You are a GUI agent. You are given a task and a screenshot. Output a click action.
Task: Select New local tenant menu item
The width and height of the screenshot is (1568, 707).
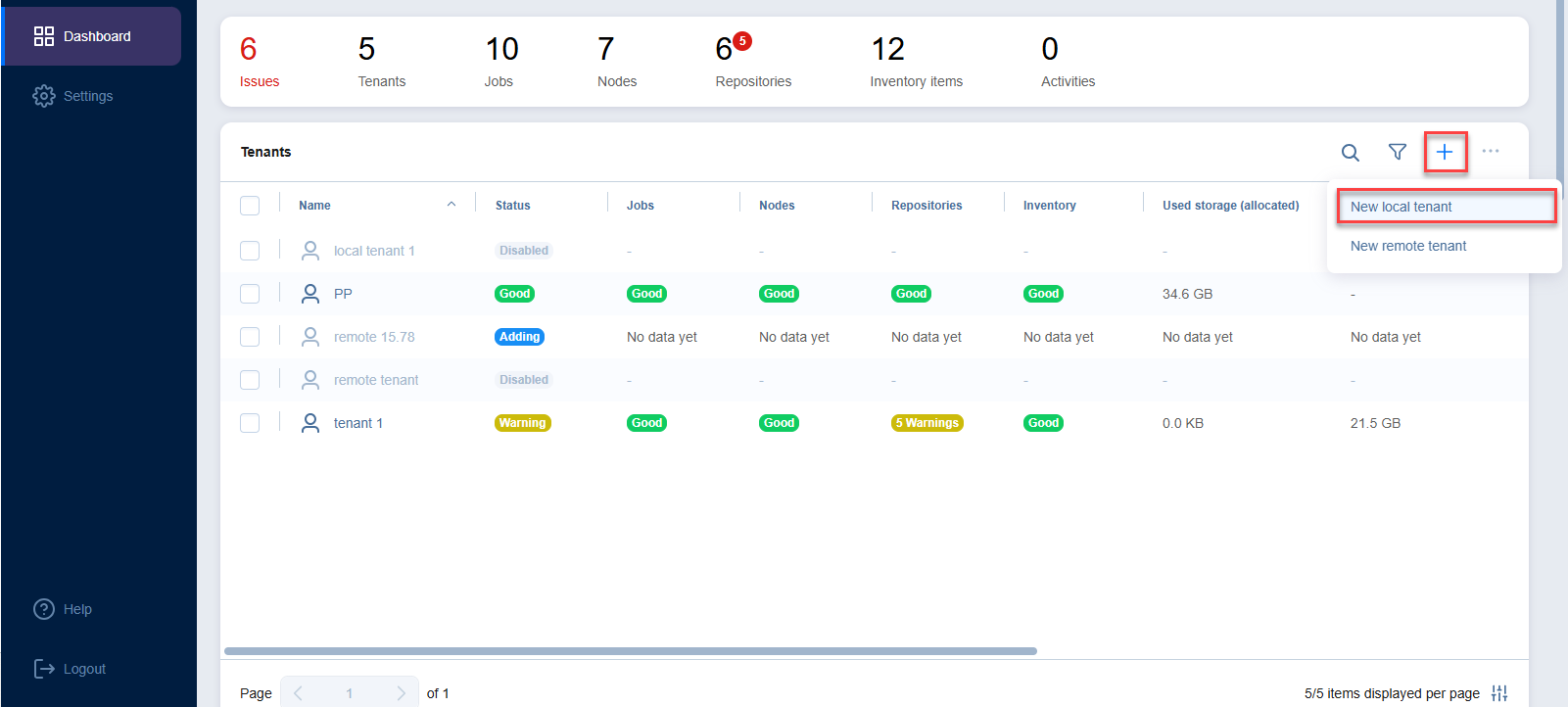[1402, 207]
